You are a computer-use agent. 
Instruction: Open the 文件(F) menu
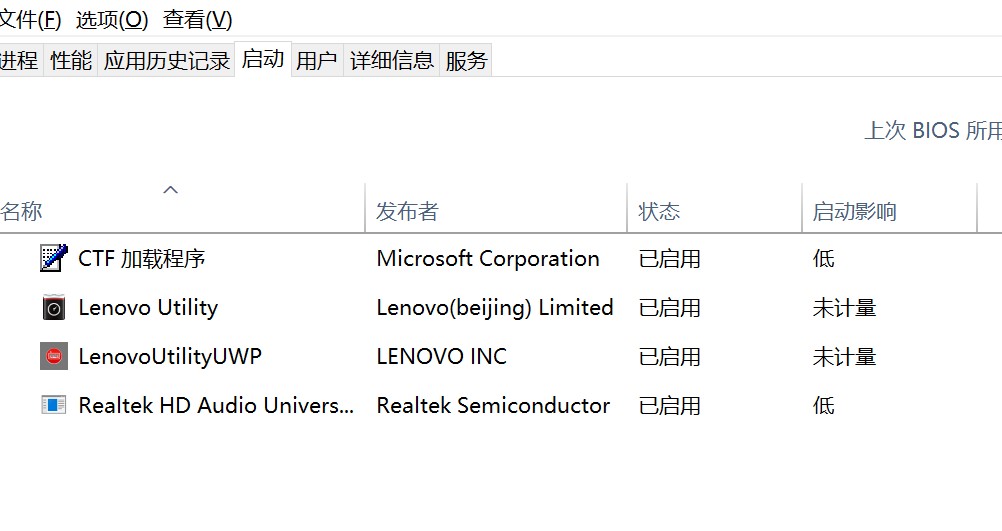click(x=30, y=20)
